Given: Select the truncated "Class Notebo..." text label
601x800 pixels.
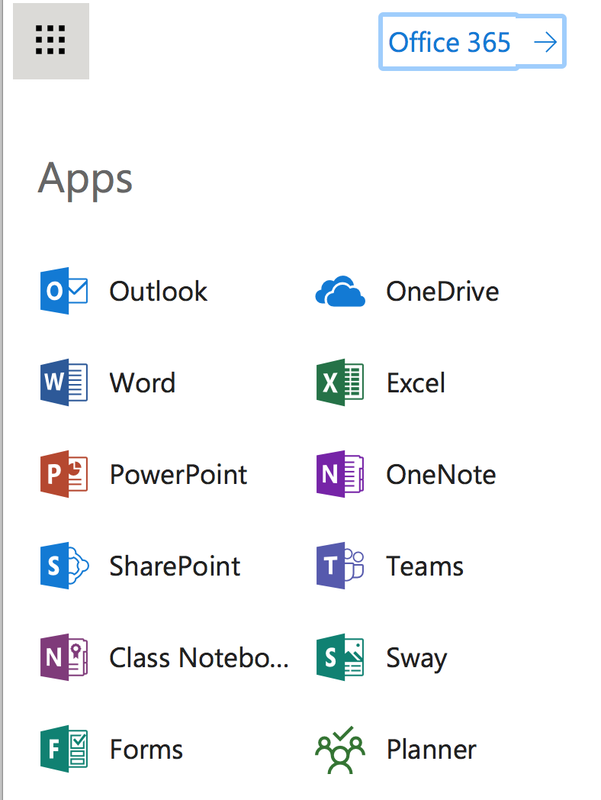Looking at the screenshot, I should 198,658.
